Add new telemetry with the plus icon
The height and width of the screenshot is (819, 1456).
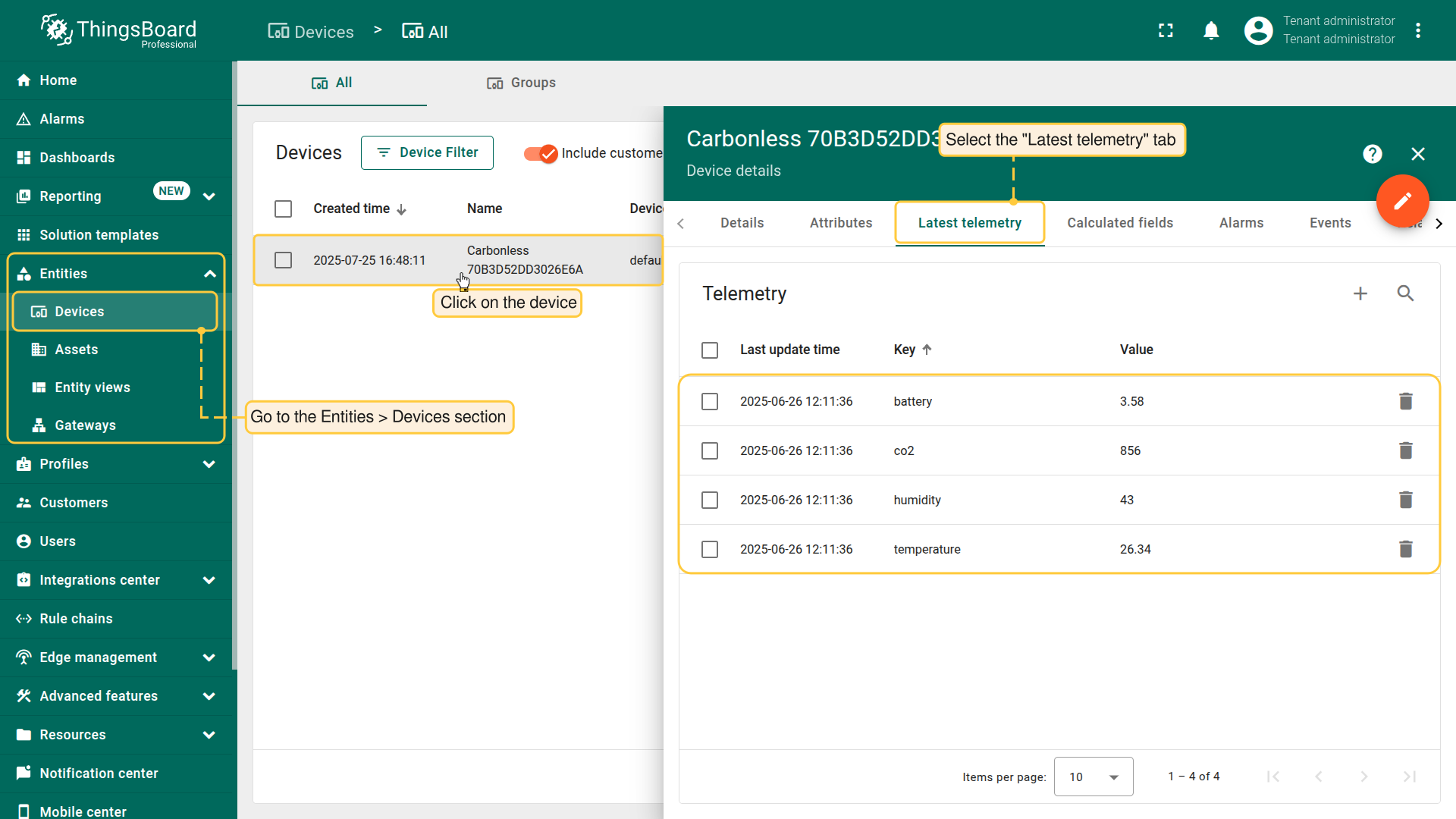1360,293
